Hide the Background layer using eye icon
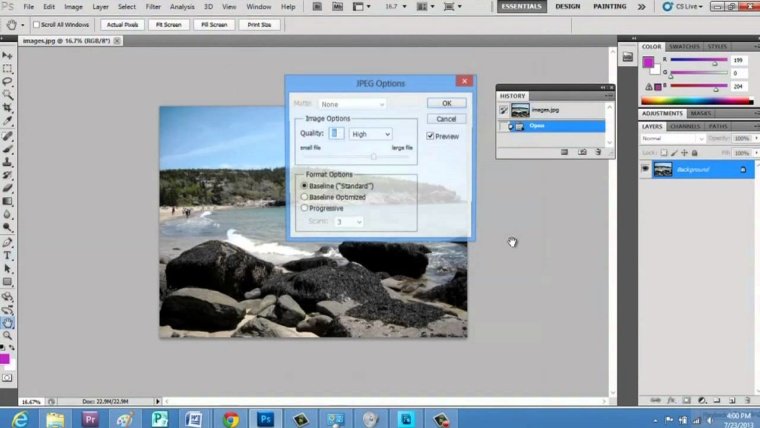The image size is (760, 428). point(645,170)
